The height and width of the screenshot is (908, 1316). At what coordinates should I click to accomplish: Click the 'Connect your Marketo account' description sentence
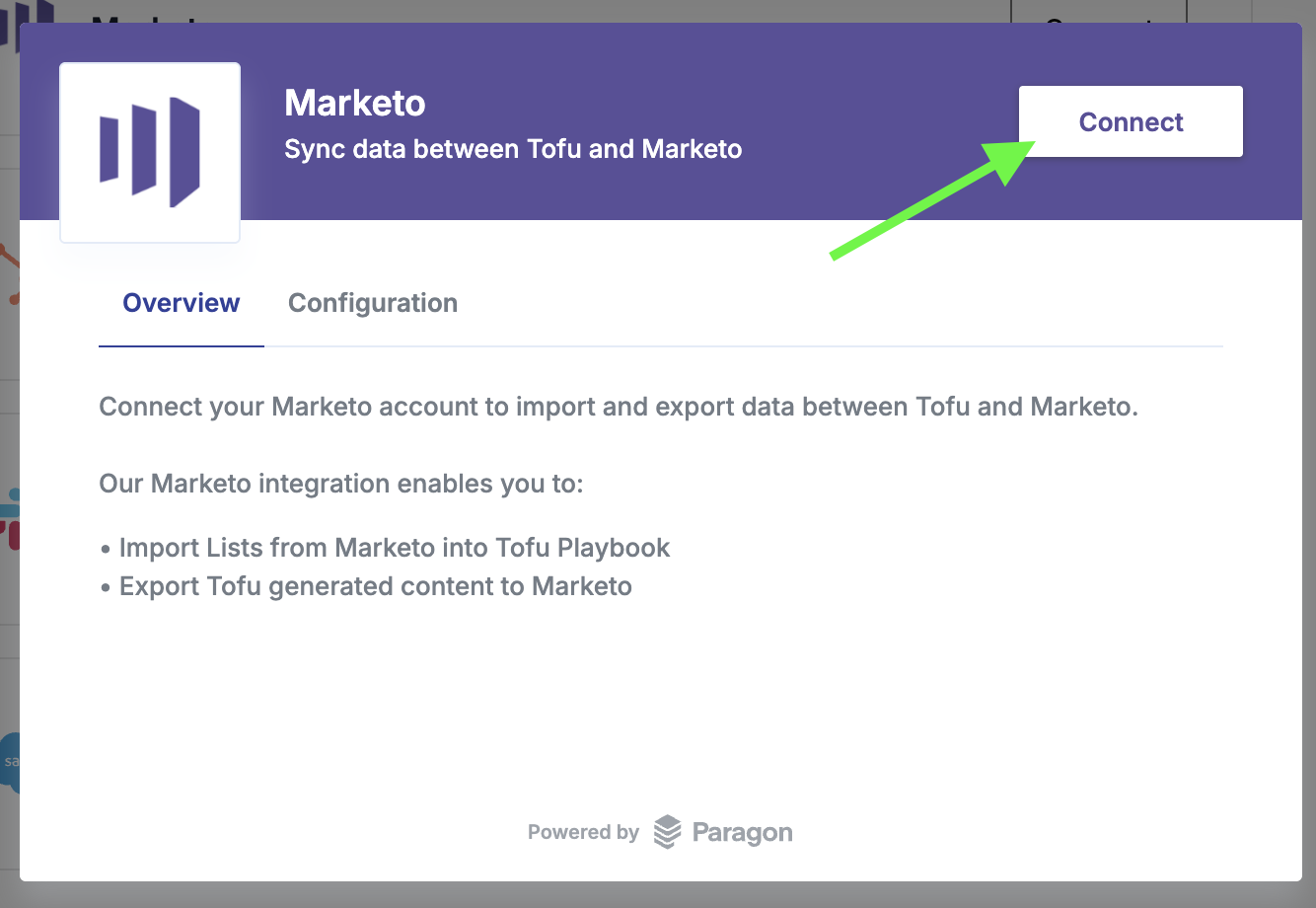click(x=619, y=407)
